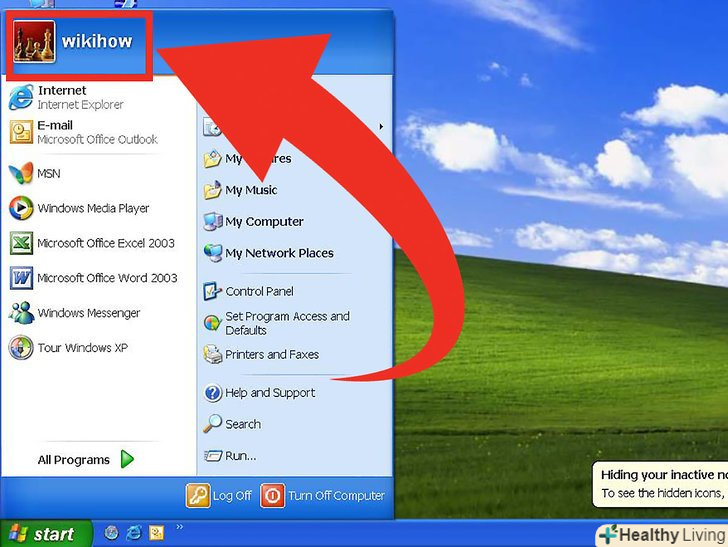
Task: Open the Help and Support label
Action: click(x=270, y=393)
